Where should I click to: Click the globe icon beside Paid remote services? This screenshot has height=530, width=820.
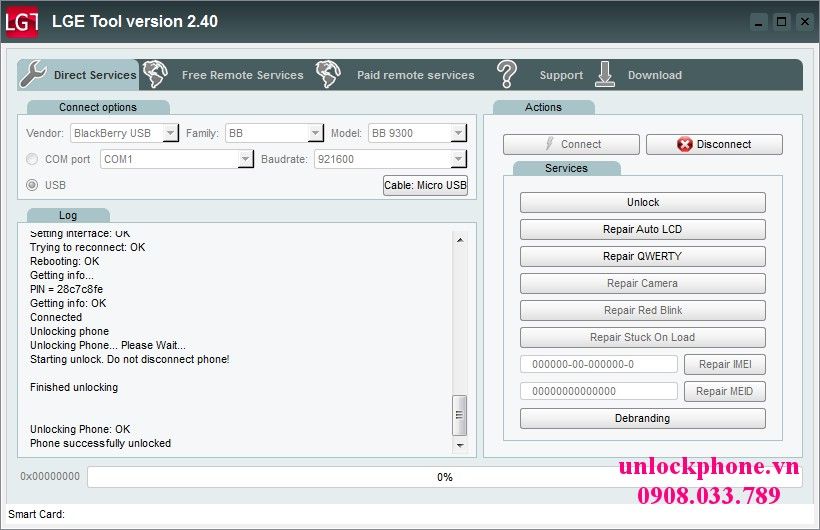[x=328, y=74]
